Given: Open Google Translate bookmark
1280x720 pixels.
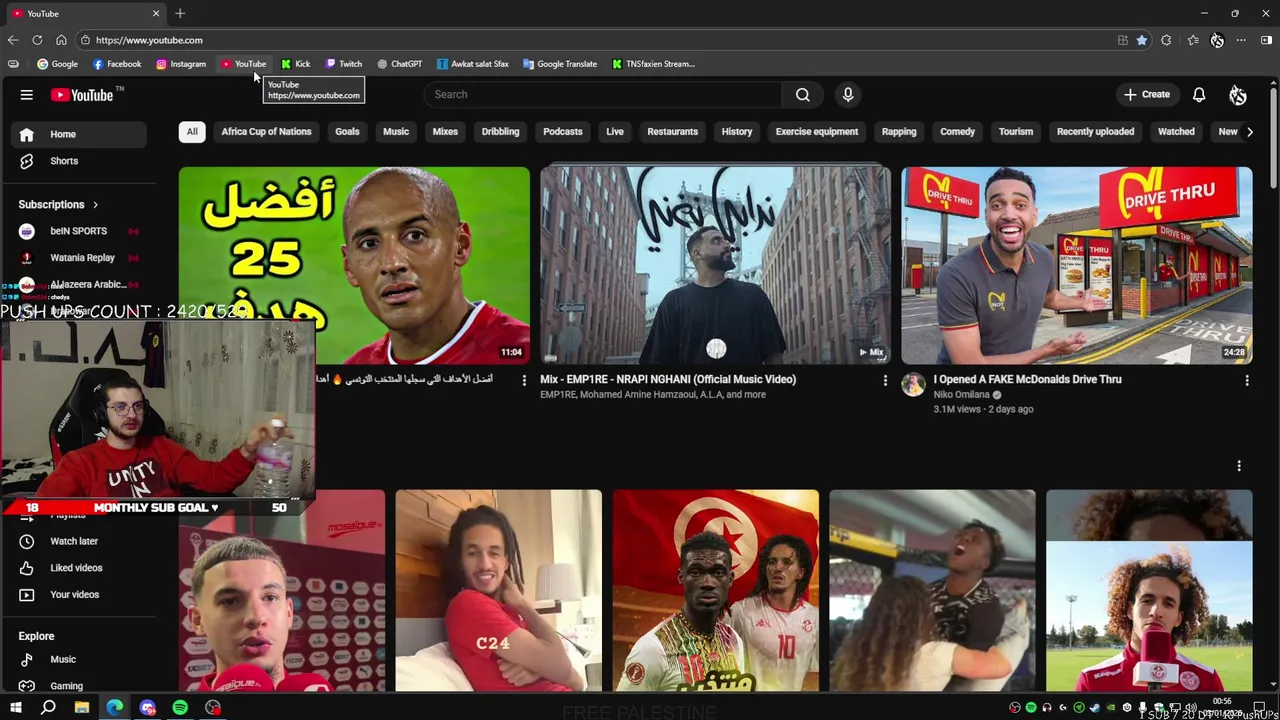Looking at the screenshot, I should click(x=560, y=64).
